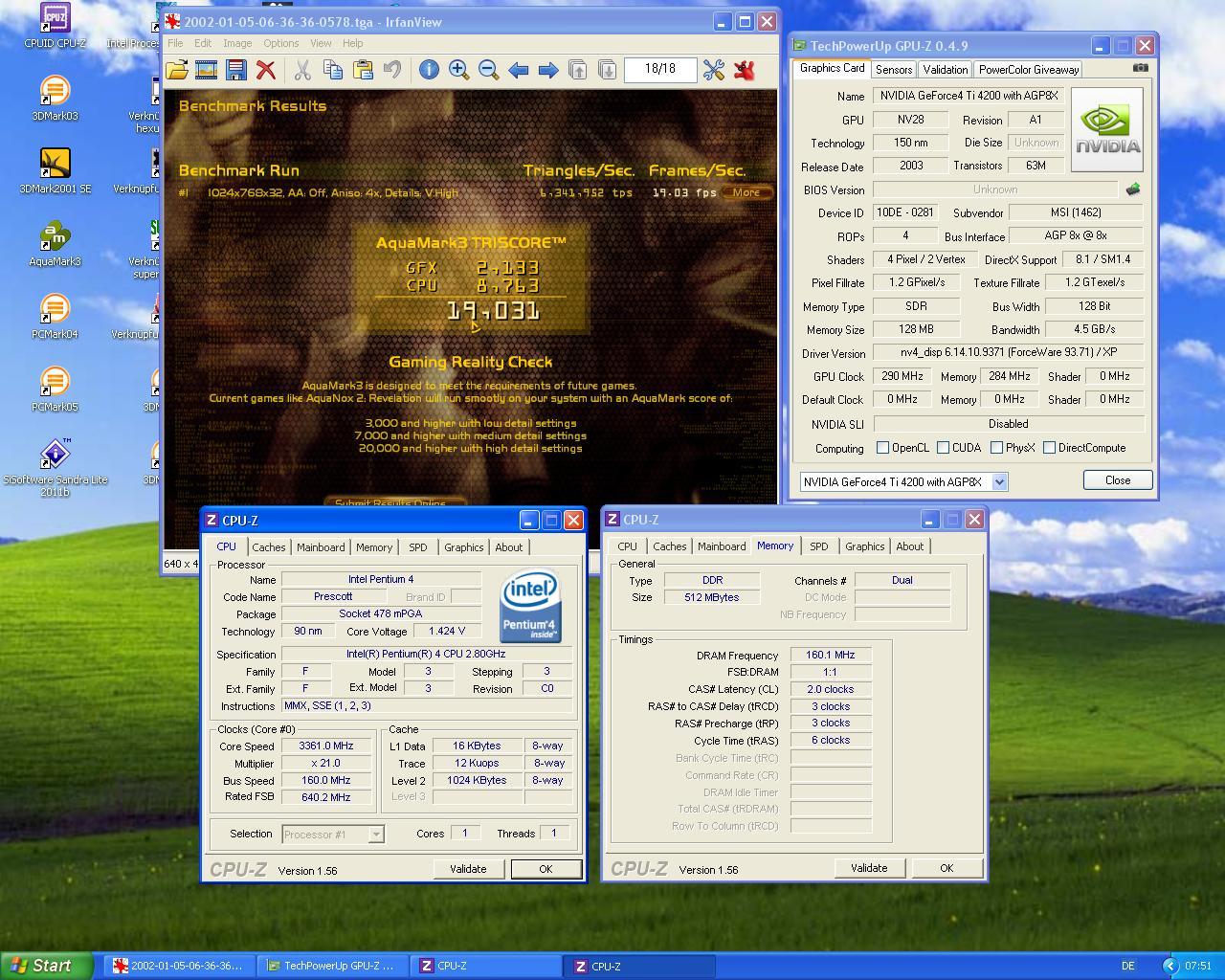Click the red IrfanView cat About icon

pyautogui.click(x=744, y=70)
